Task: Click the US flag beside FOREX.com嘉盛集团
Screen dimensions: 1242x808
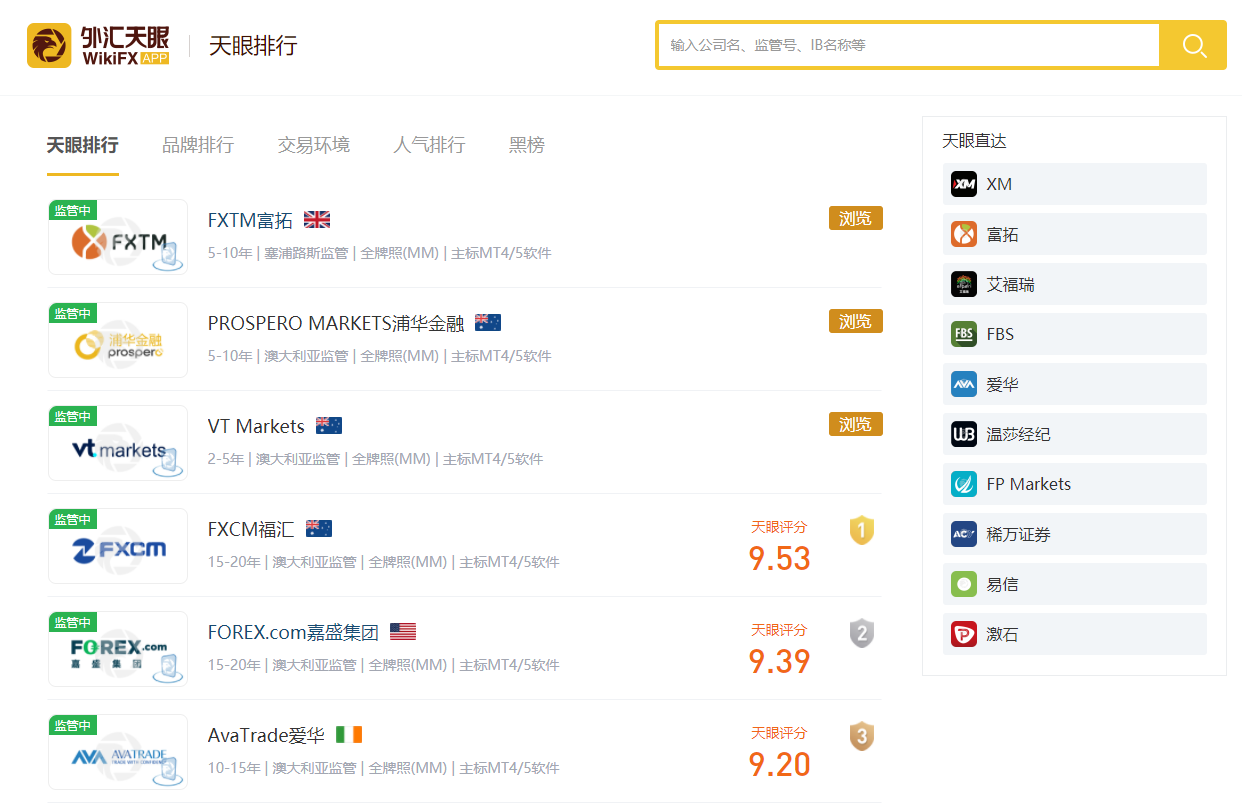Action: tap(403, 632)
